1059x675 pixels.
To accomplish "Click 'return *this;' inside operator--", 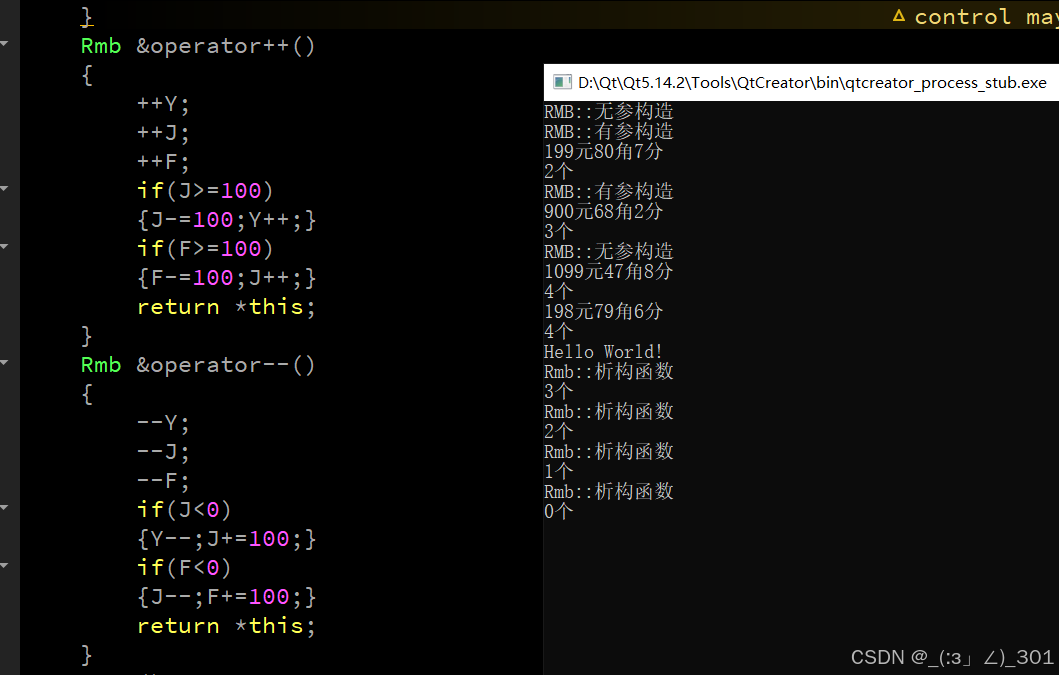I will pyautogui.click(x=226, y=626).
